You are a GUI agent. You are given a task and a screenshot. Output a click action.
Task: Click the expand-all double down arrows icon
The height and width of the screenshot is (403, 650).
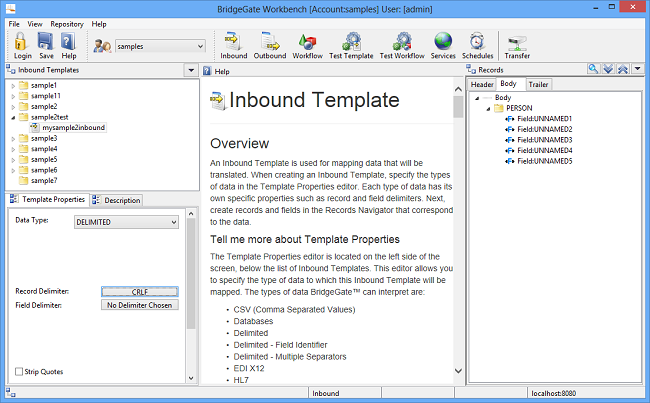point(608,69)
